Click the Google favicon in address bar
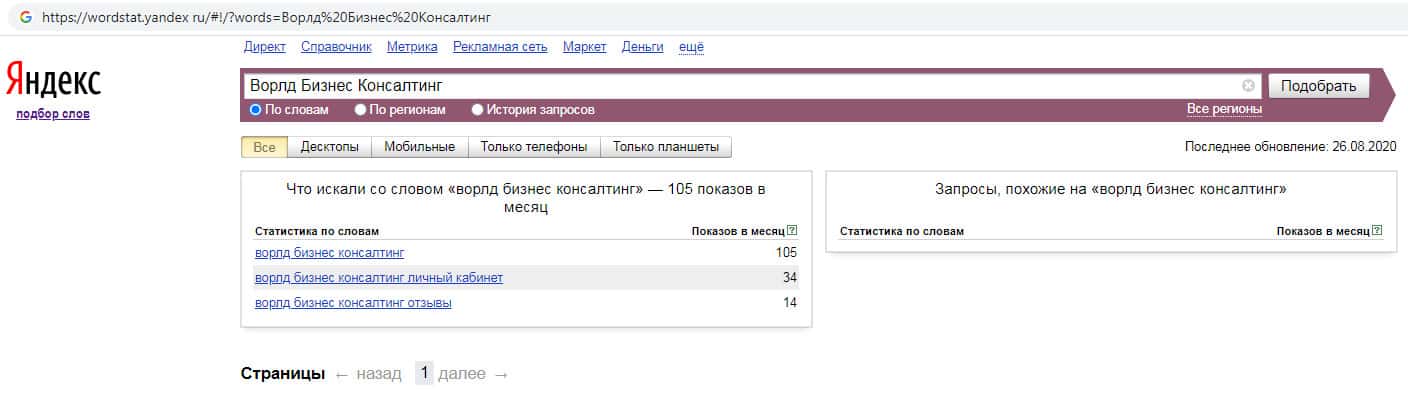Viewport: 1408px width, 416px height. [26, 18]
